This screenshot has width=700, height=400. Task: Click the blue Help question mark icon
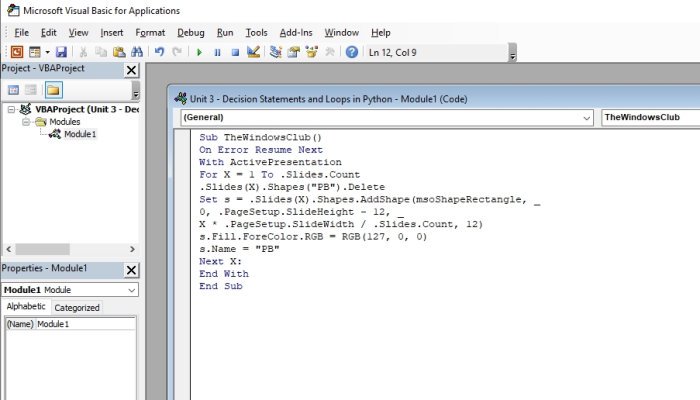(x=352, y=52)
